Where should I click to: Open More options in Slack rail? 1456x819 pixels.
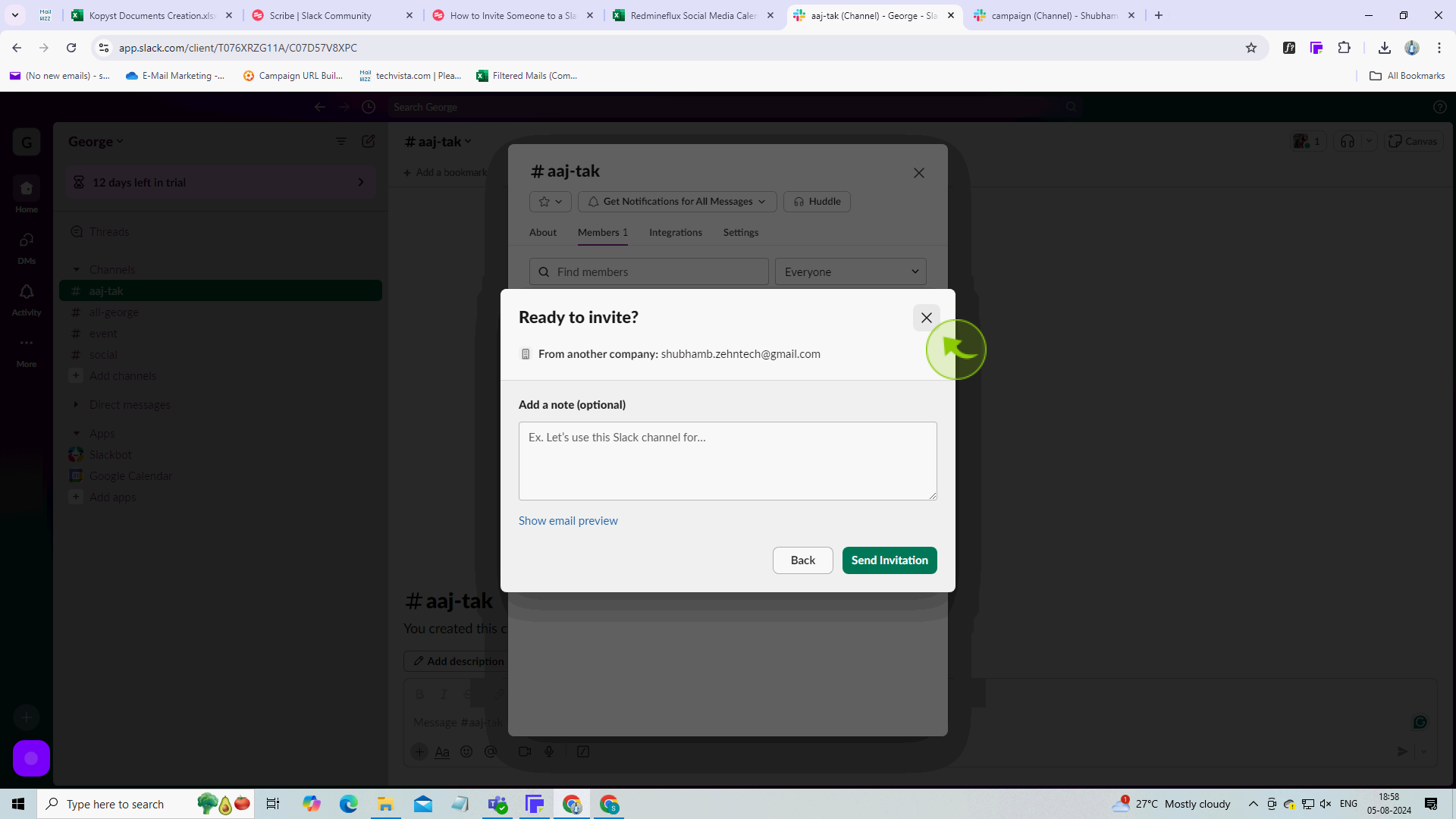click(x=27, y=350)
